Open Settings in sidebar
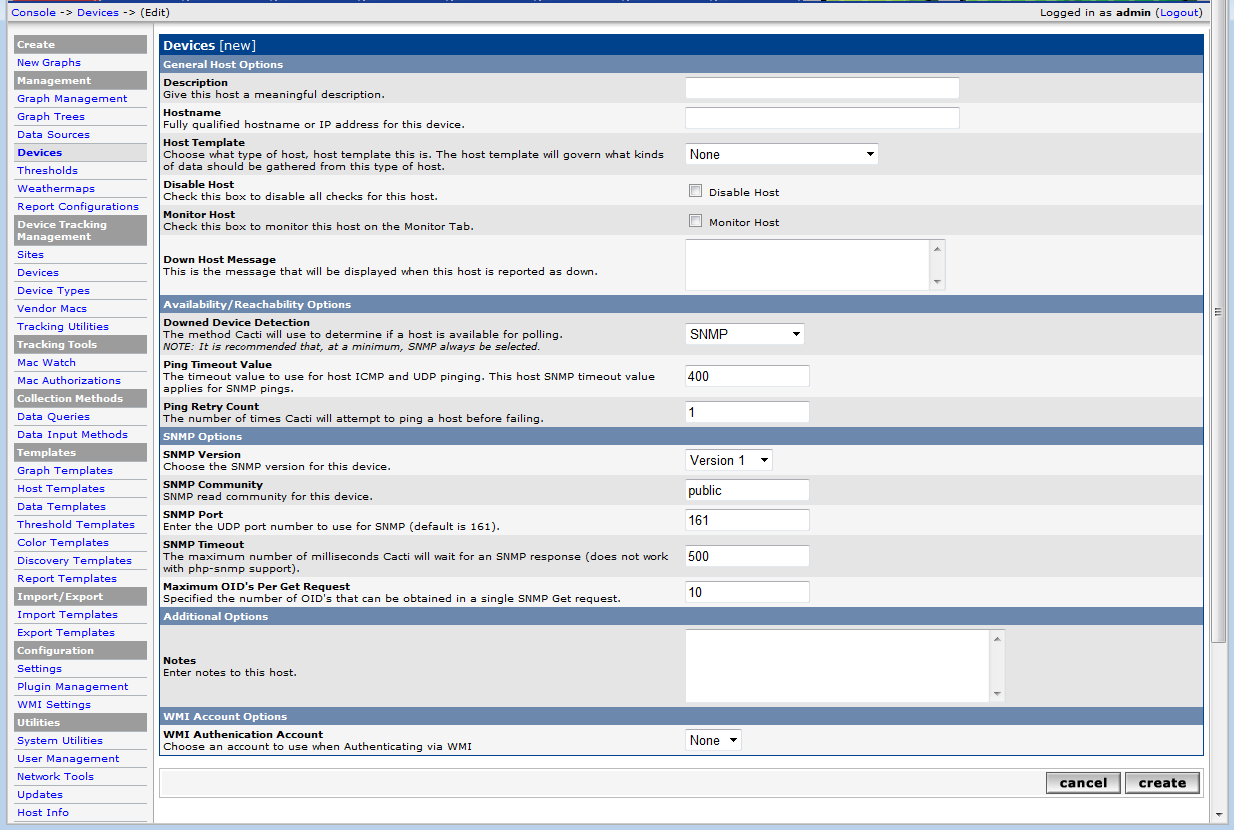This screenshot has width=1234, height=830. (39, 668)
